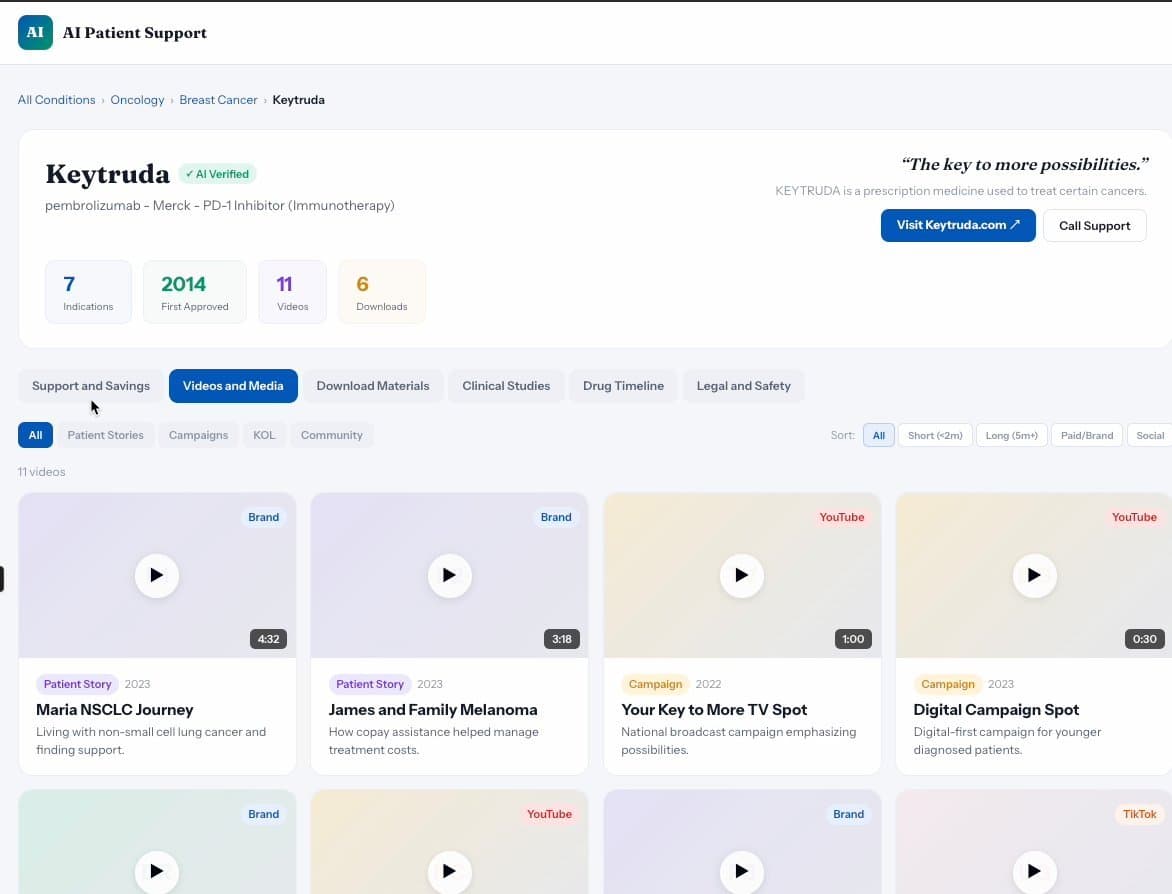Screen dimensions: 1172x894
Task: Click the 4:32 duration badge
Action: pyautogui.click(x=268, y=639)
